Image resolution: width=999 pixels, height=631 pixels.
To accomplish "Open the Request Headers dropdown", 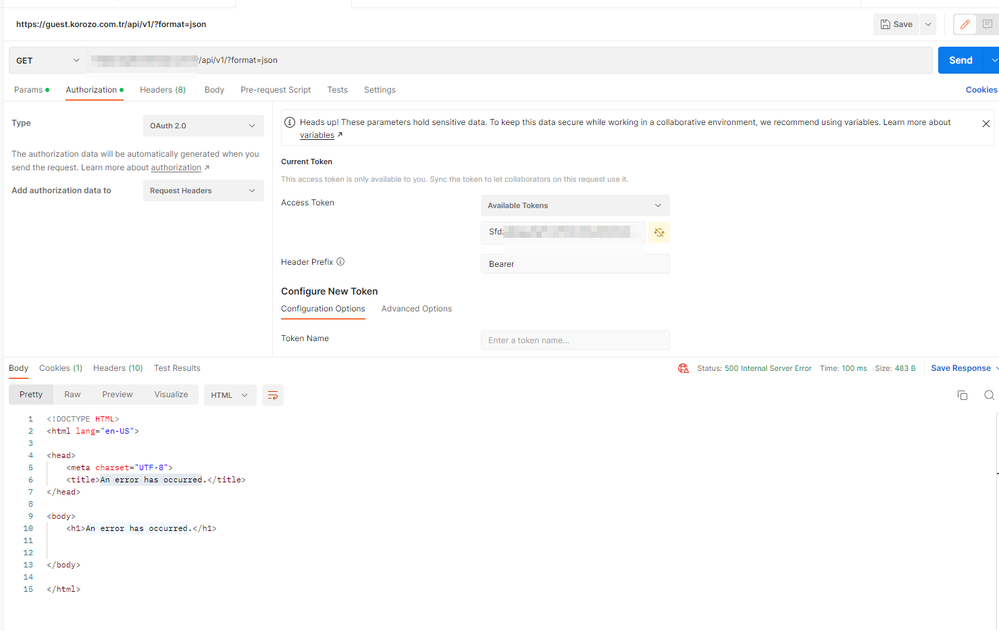I will 203,191.
